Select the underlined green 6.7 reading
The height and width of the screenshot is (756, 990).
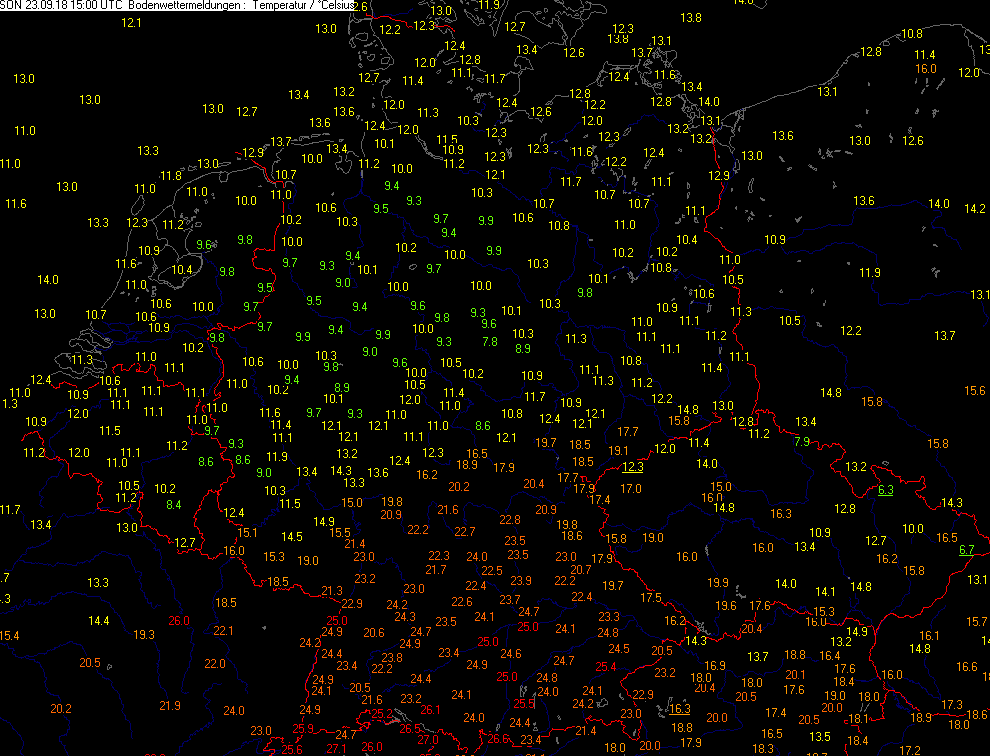click(x=966, y=550)
